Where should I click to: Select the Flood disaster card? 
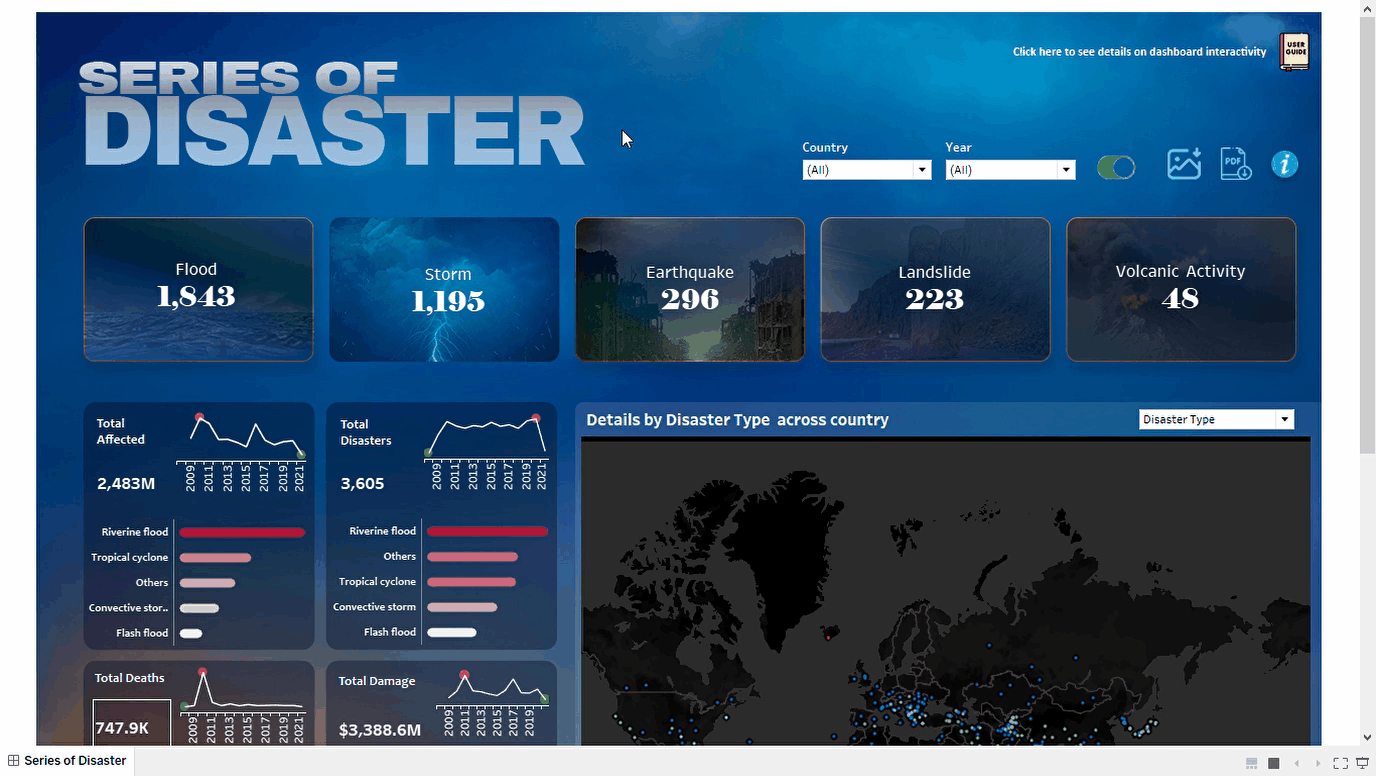pyautogui.click(x=198, y=289)
